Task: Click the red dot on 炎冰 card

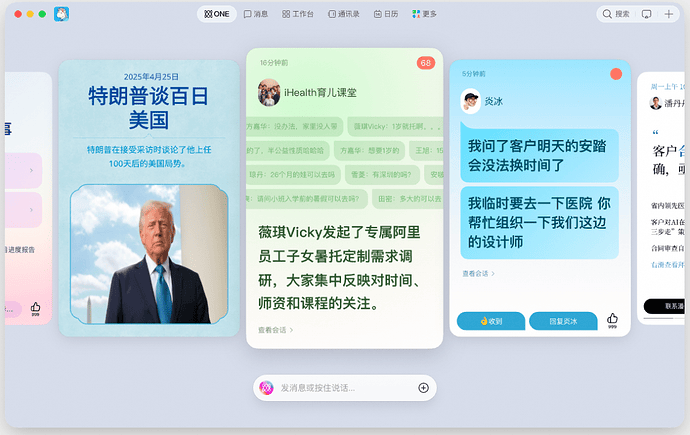Action: tap(616, 74)
